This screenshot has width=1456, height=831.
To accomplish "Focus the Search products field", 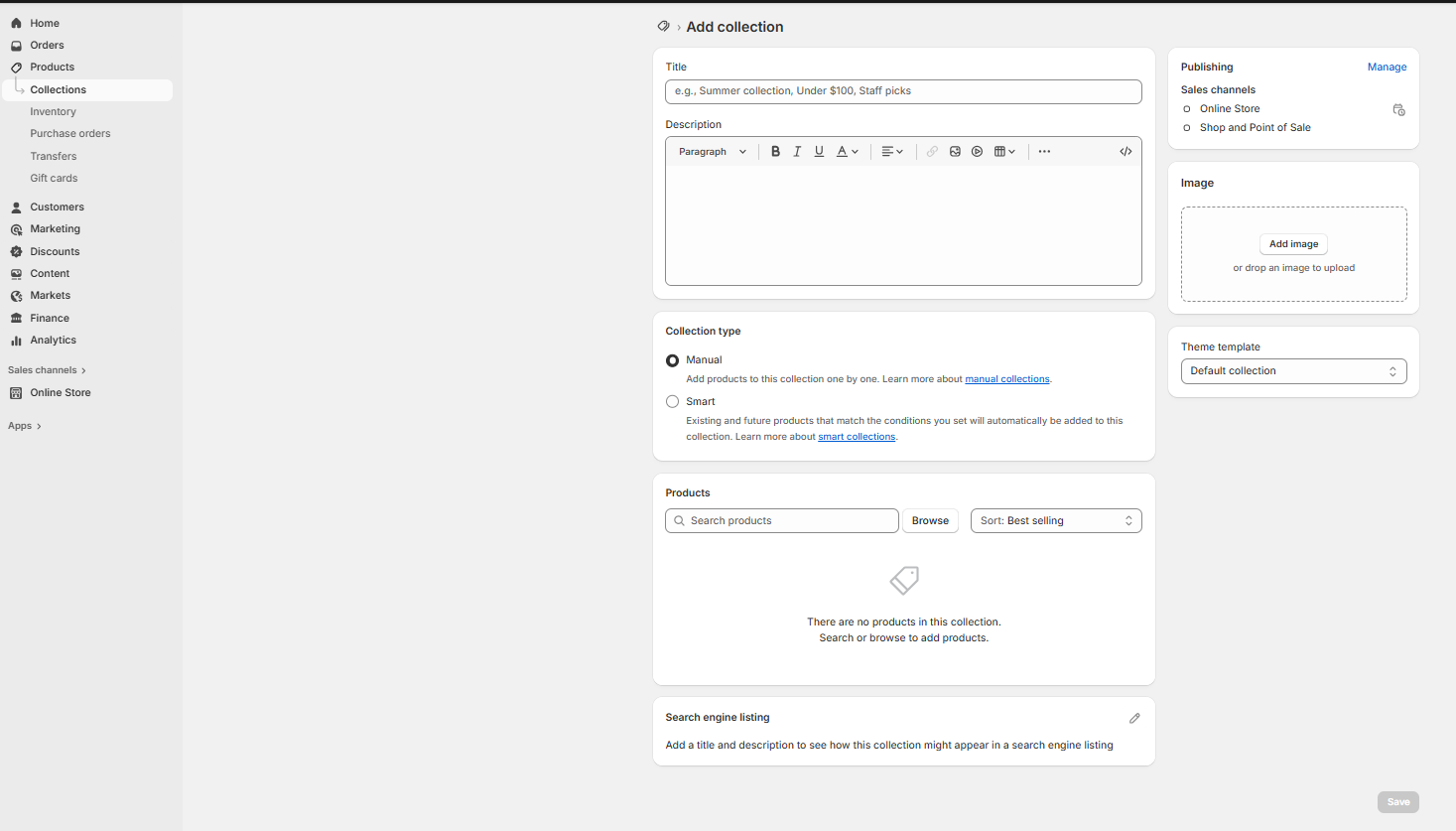I will (x=782, y=521).
